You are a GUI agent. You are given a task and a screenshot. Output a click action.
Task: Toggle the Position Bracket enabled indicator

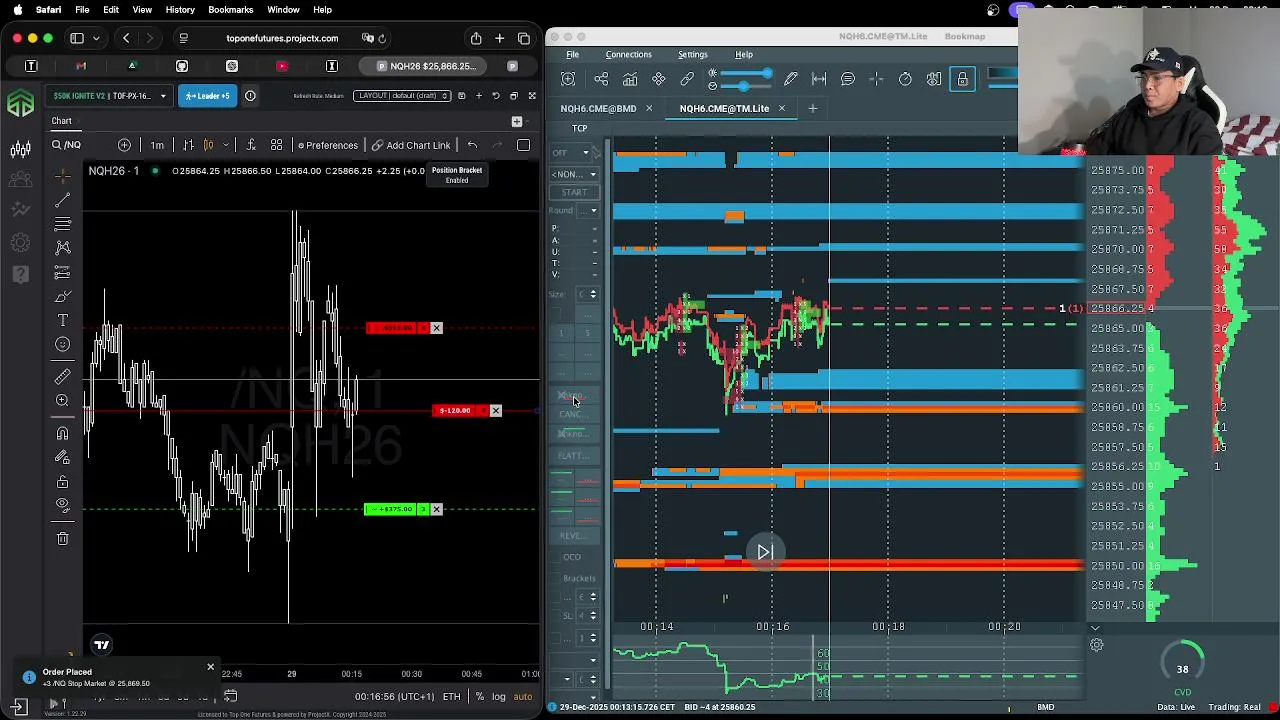[457, 175]
